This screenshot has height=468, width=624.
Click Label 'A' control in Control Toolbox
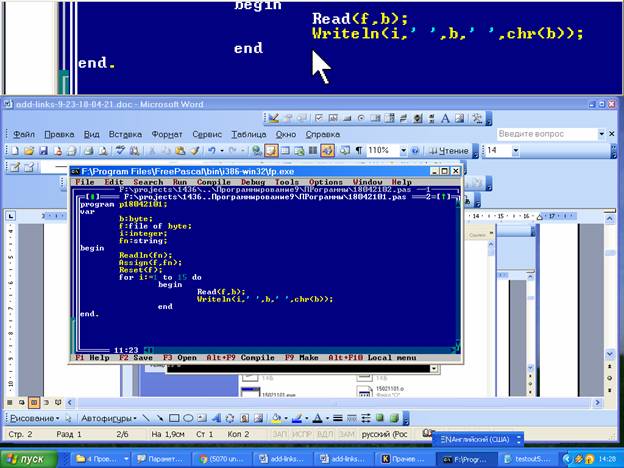click(445, 118)
